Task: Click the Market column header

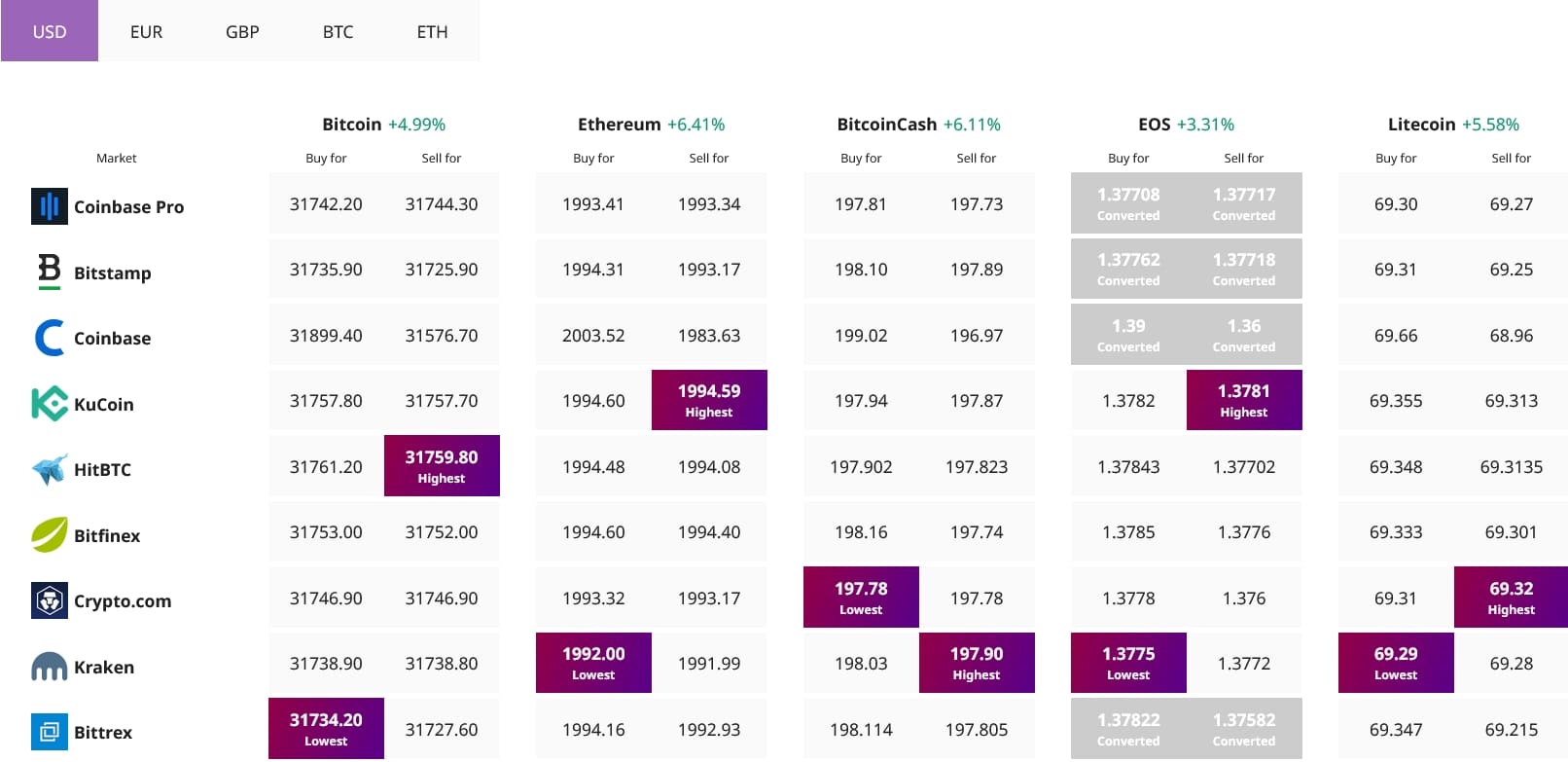Action: pos(117,158)
